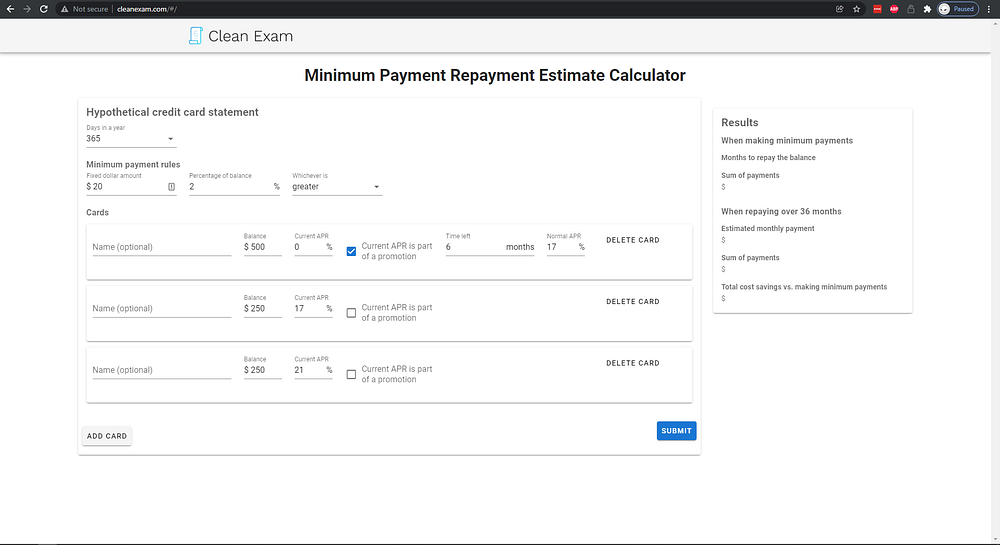The image size is (1000, 545).
Task: Check promotion checkbox on 21% APR card
Action: click(x=351, y=374)
